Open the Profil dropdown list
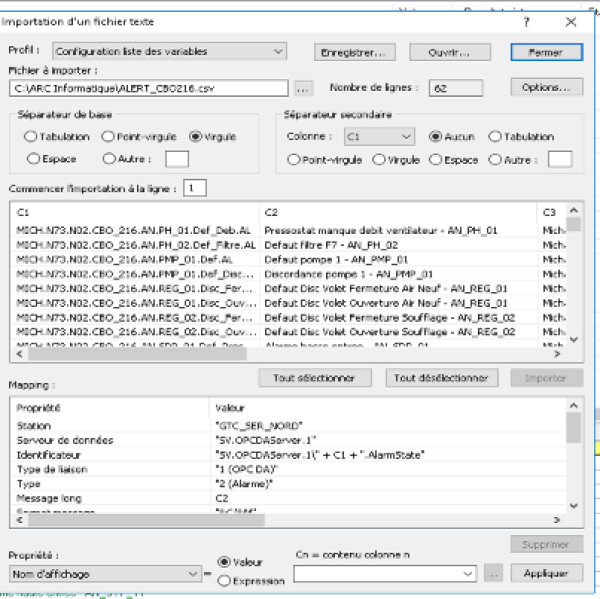This screenshot has height=599, width=600. click(x=278, y=51)
